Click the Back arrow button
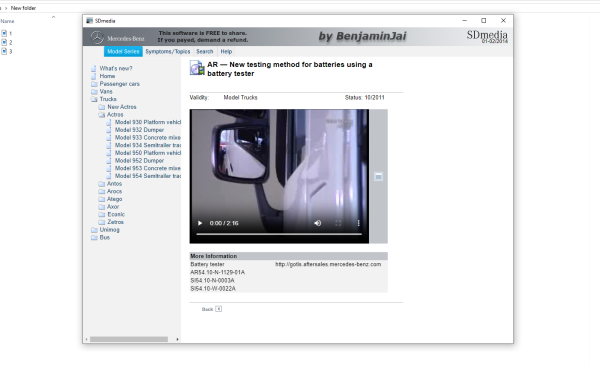Screen dimensions: 600x366 click(x=218, y=309)
